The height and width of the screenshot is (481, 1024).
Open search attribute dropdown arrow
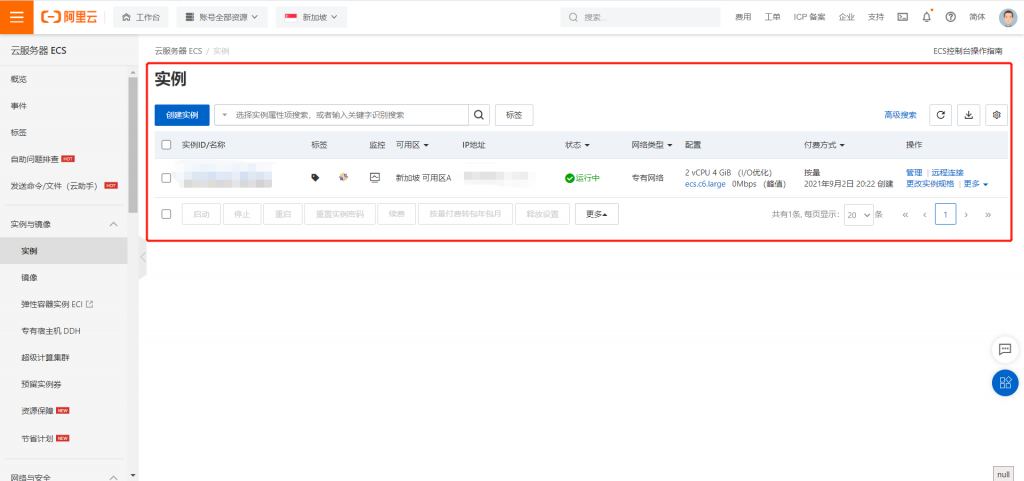point(225,115)
